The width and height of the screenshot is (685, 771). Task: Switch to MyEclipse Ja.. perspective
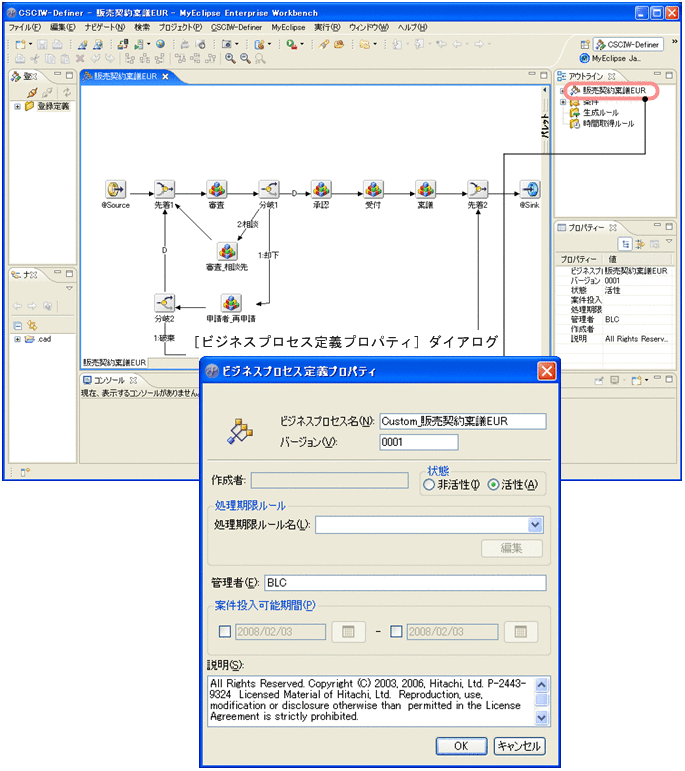click(610, 59)
